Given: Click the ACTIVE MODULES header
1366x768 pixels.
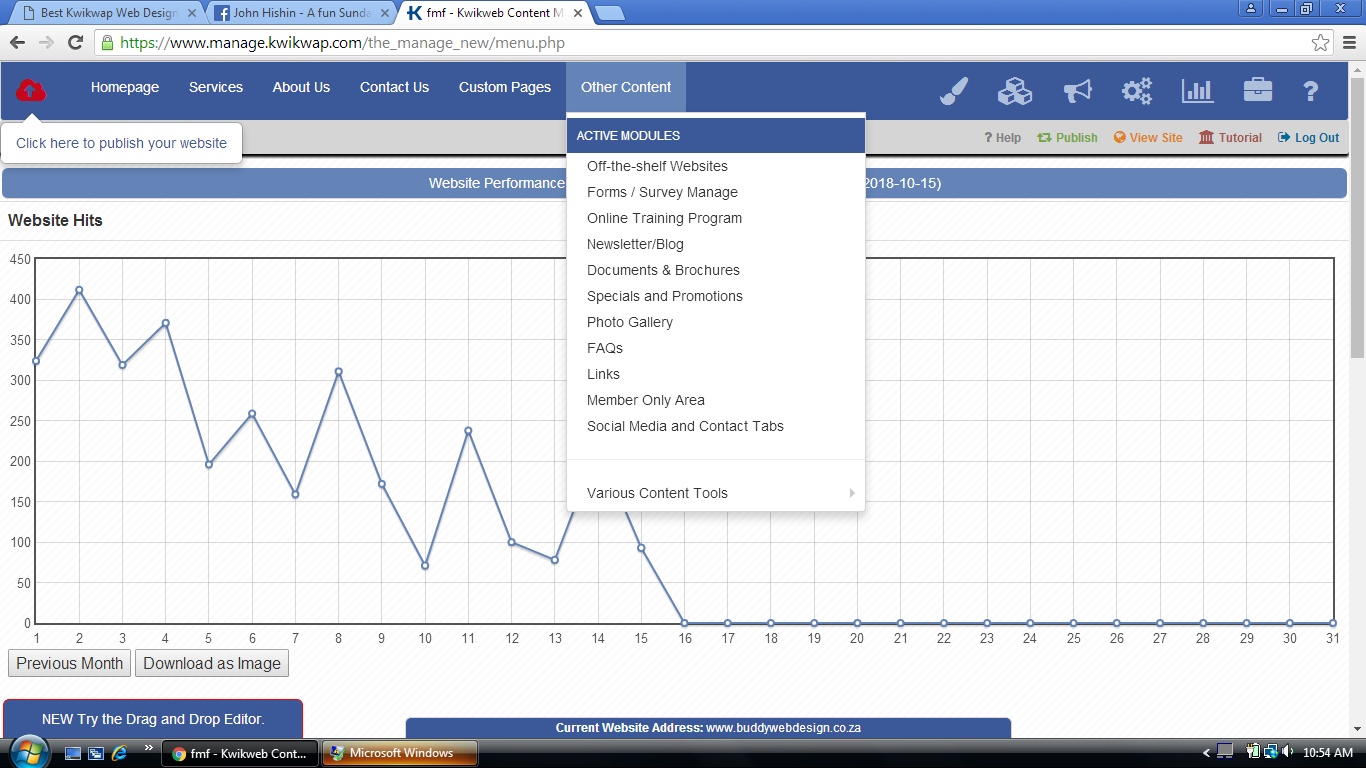Looking at the screenshot, I should 716,135.
